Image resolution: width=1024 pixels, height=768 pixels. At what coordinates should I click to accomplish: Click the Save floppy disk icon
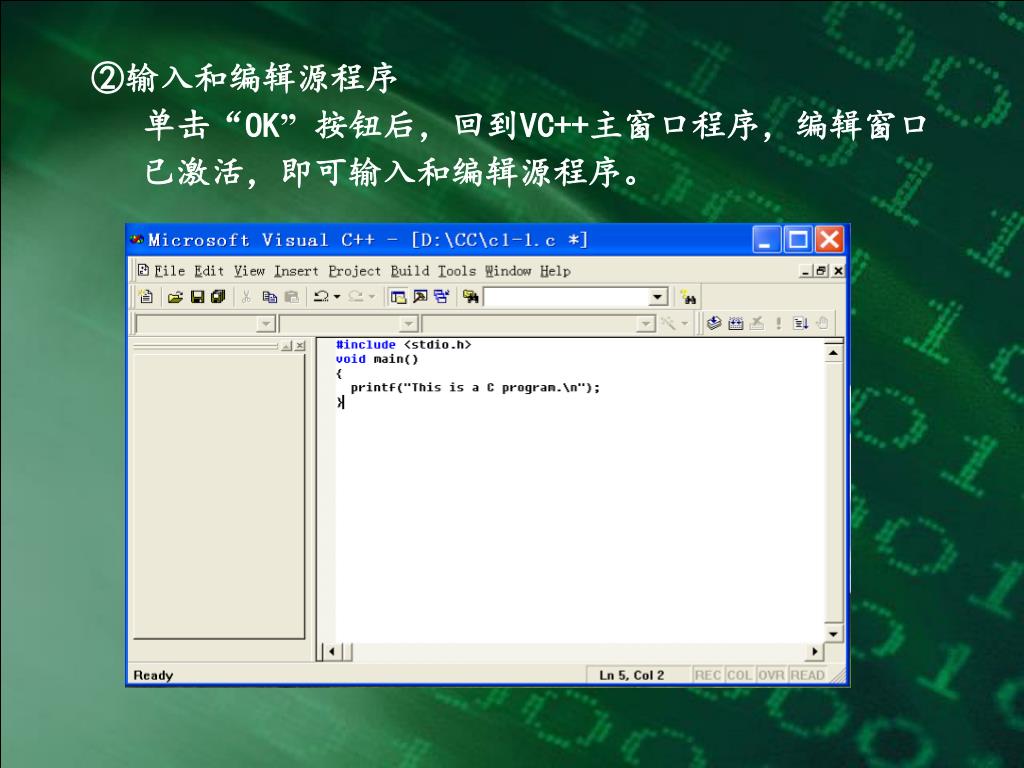coord(197,297)
